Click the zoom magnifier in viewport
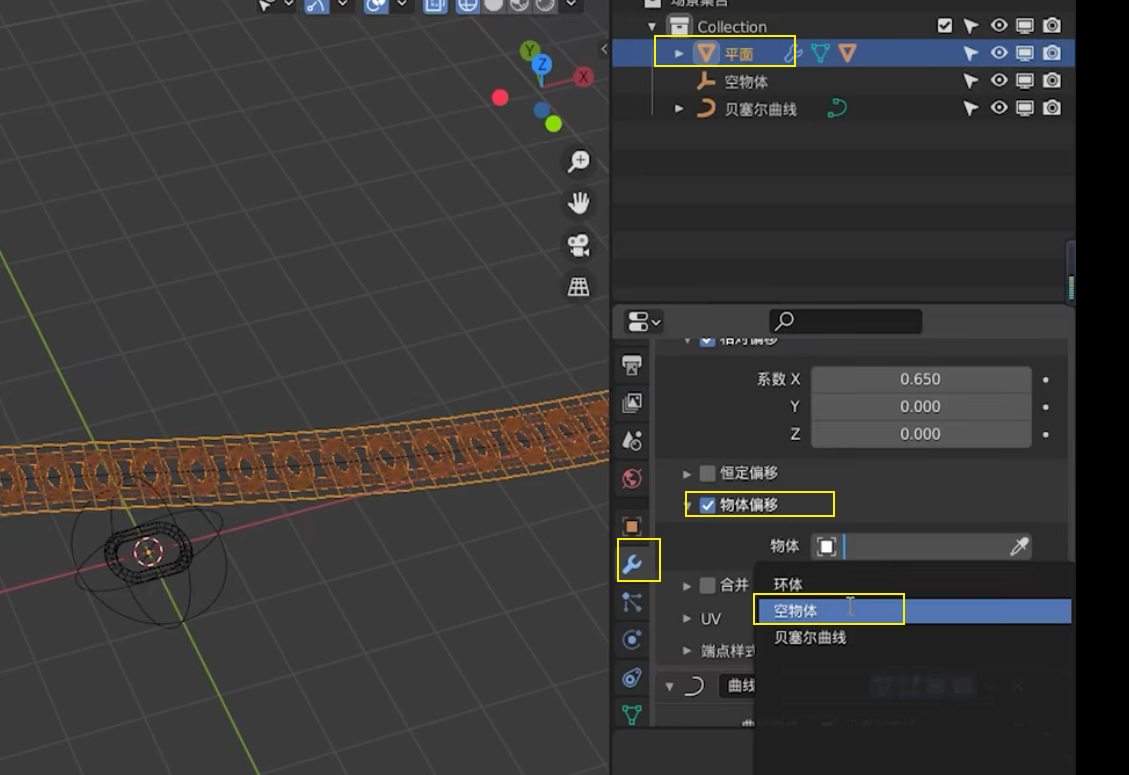The height and width of the screenshot is (775, 1129). [579, 161]
